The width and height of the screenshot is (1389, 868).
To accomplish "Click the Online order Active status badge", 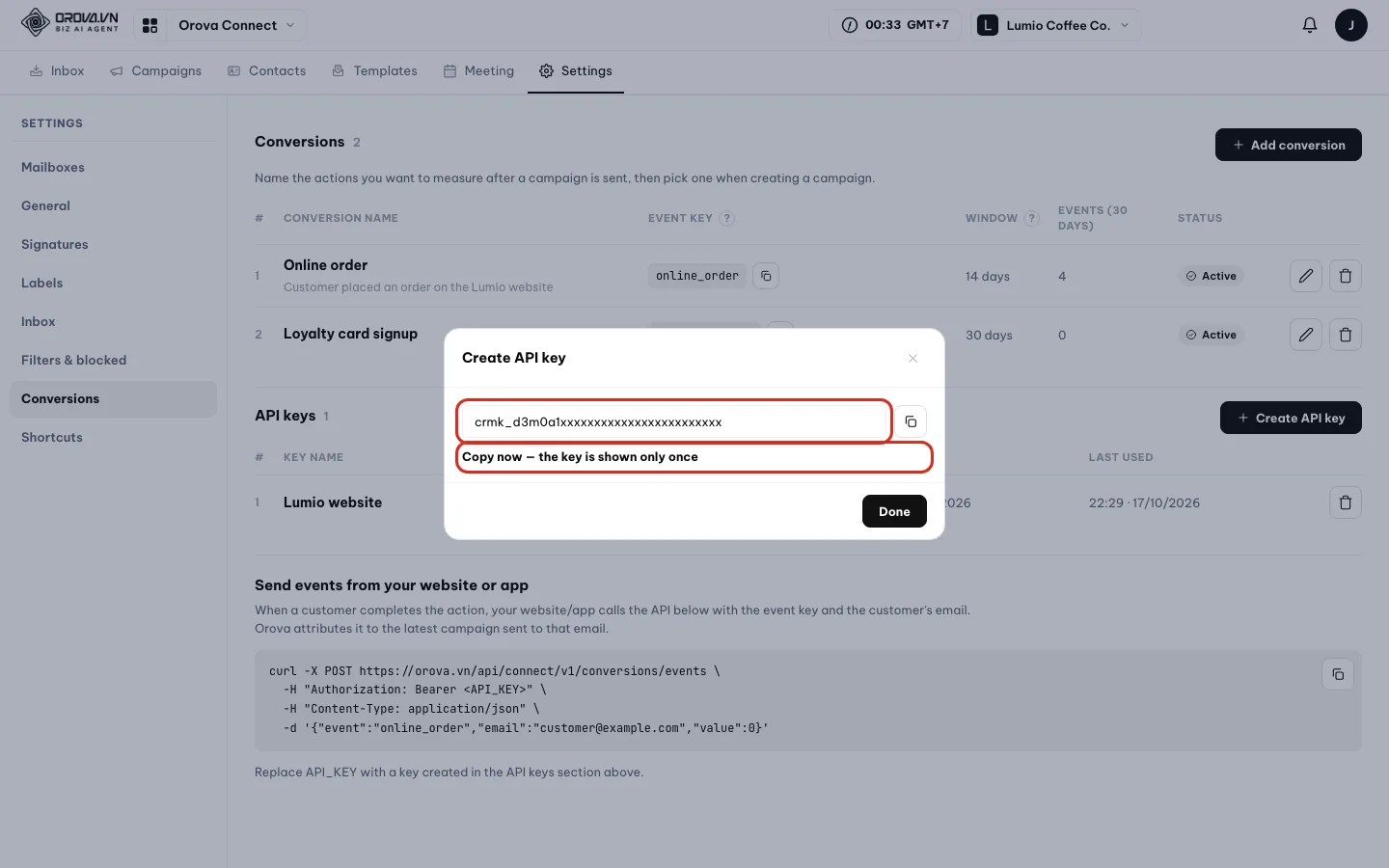I will click(x=1212, y=276).
